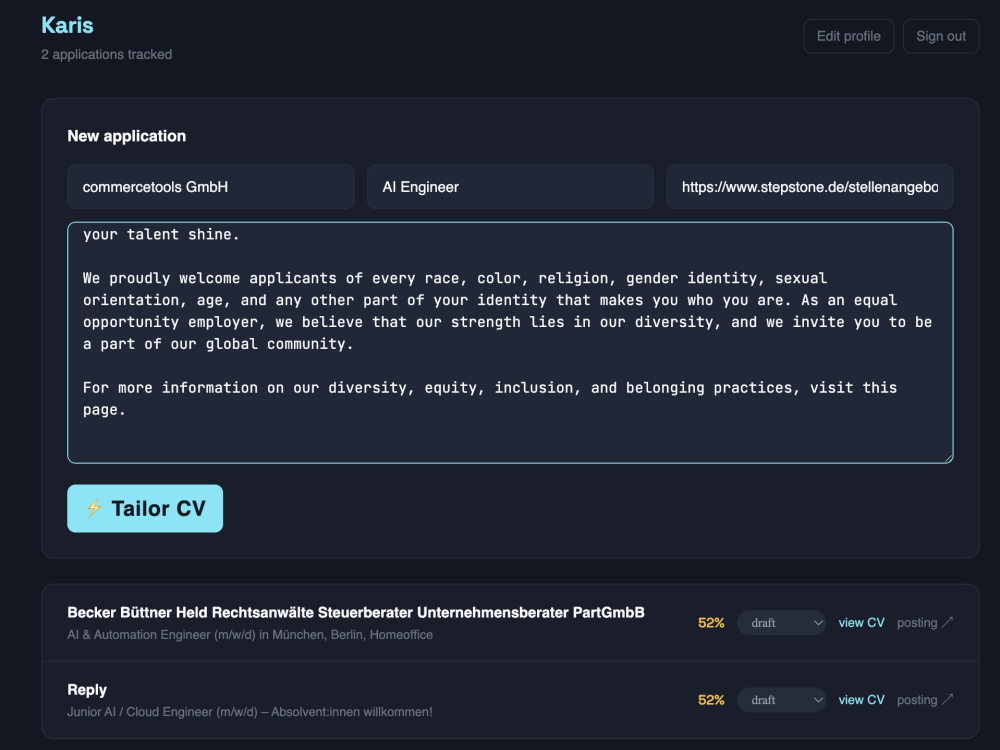The image size is (1000, 750).
Task: Click inside the job description textarea
Action: click(x=510, y=342)
